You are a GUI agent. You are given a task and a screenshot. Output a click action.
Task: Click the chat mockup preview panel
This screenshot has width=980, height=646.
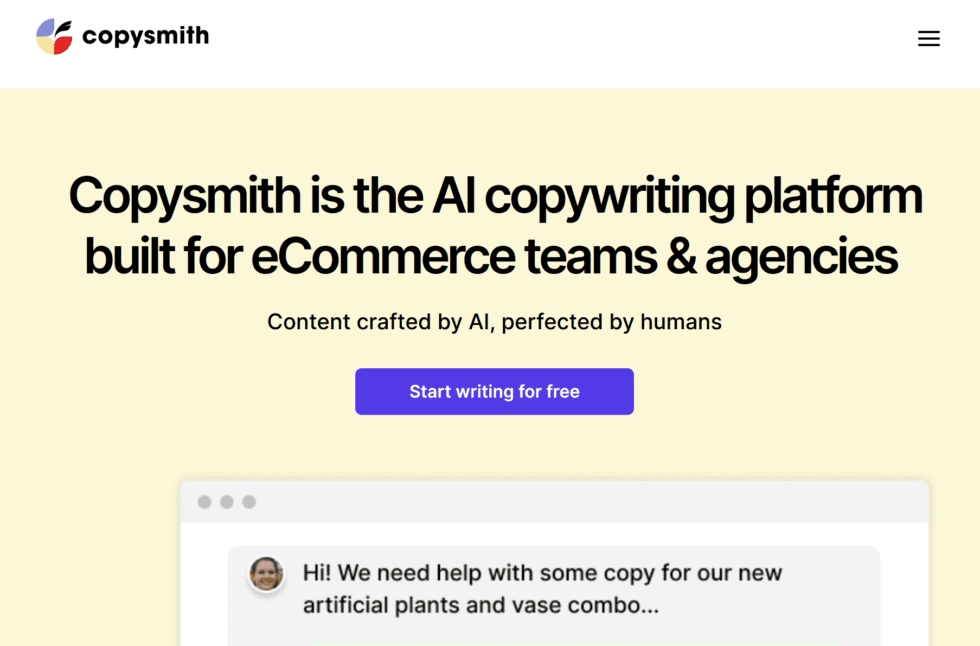553,560
